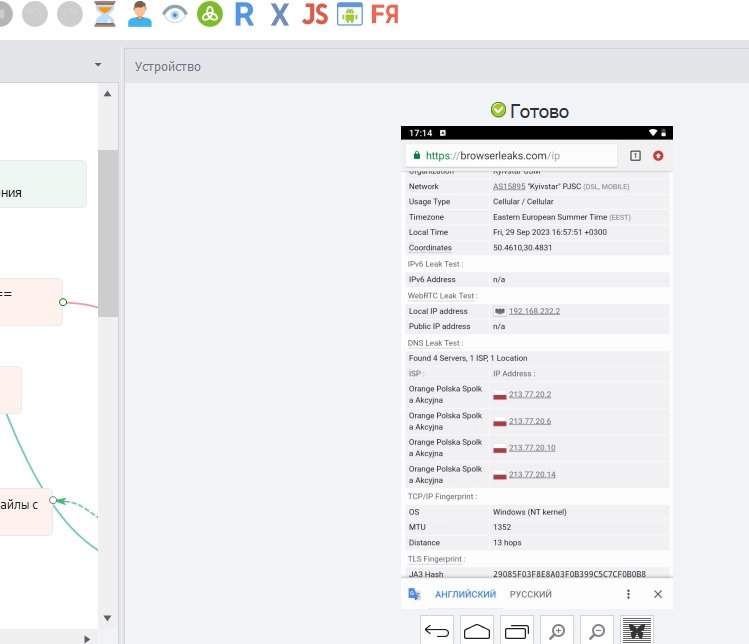Click the vertical scrollbar thumb in scenario panel
749x644 pixels.
[x=108, y=233]
